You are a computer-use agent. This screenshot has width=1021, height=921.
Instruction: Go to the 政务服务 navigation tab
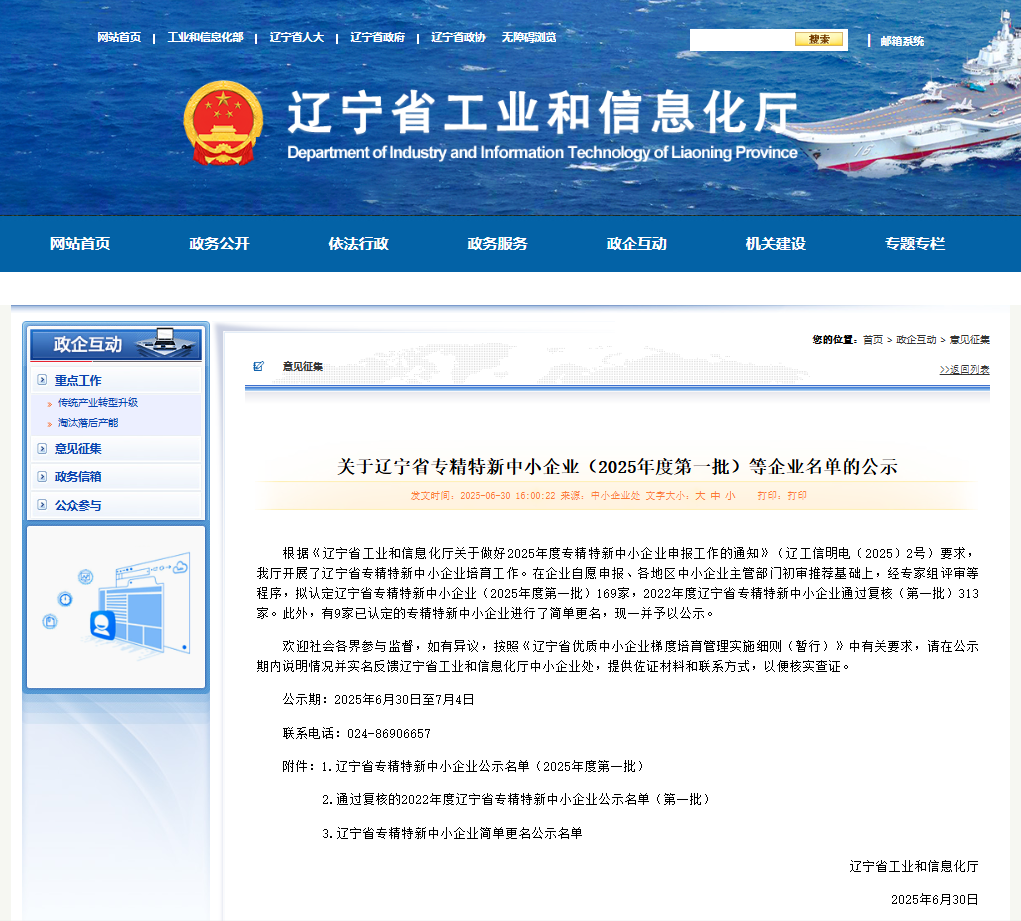tap(497, 244)
